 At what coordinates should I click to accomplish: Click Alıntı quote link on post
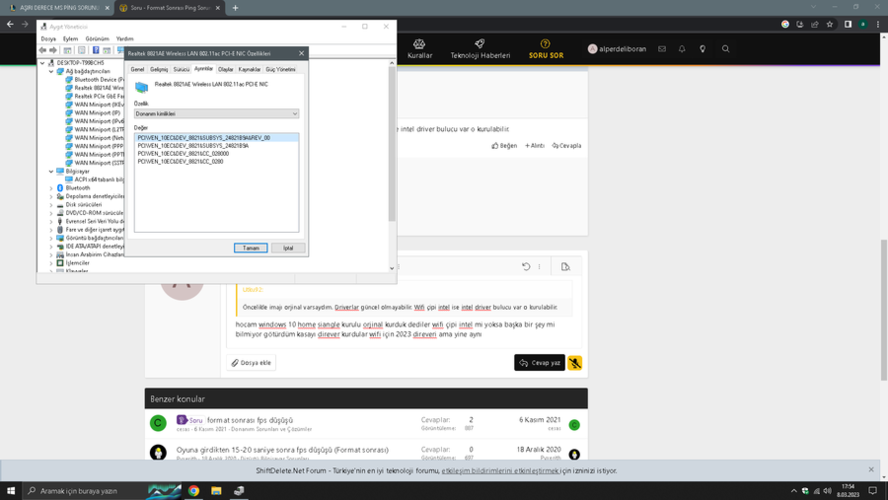point(535,146)
